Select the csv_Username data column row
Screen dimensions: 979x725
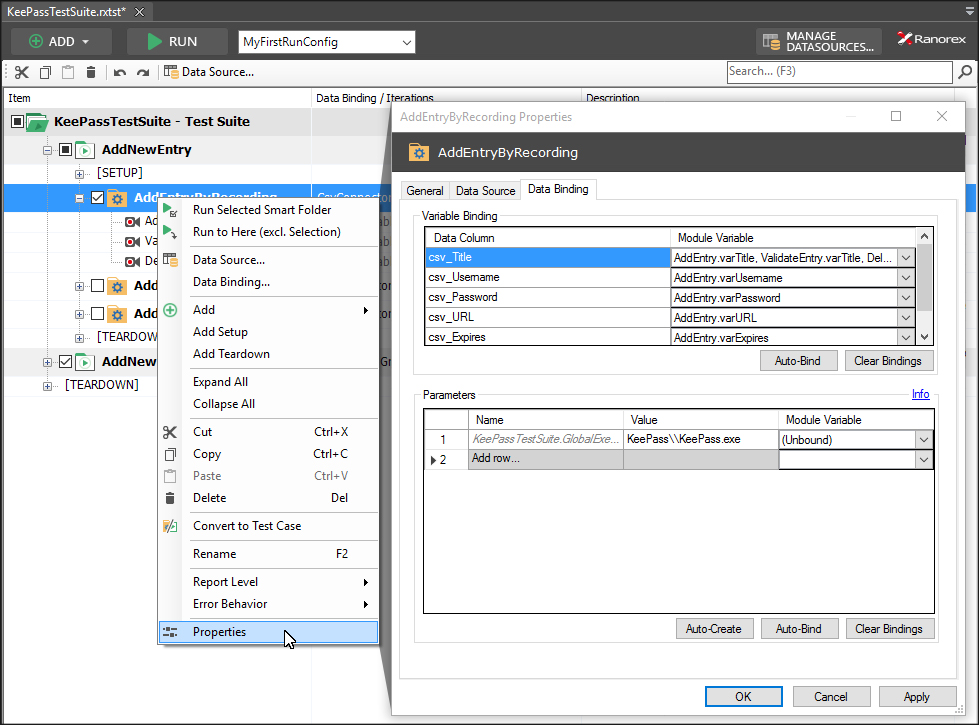[548, 277]
